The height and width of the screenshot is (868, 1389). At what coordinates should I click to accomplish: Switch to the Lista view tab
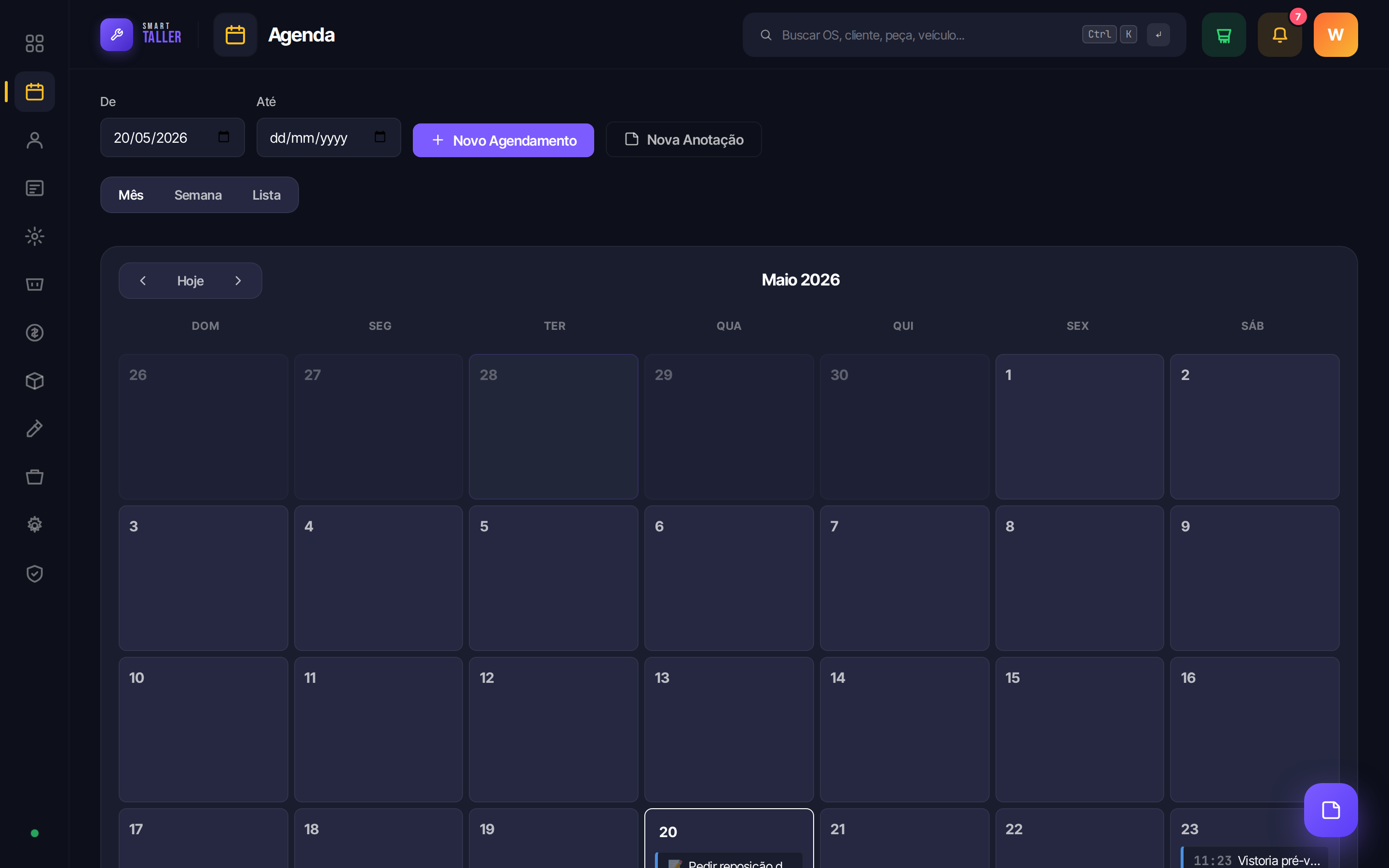pos(266,195)
